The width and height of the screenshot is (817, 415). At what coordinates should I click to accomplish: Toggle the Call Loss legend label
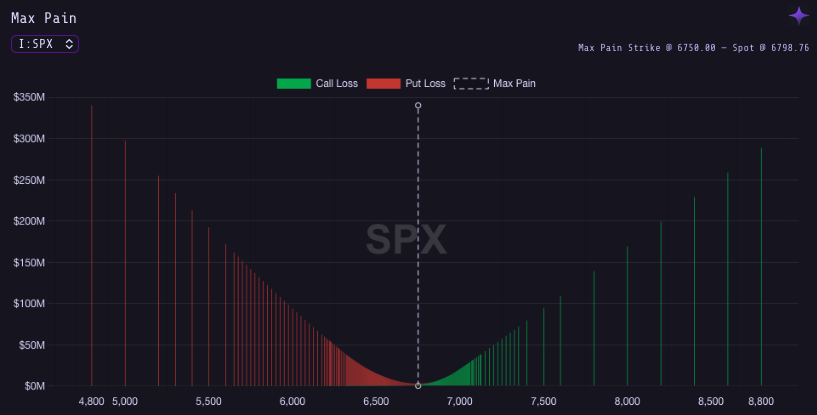(x=336, y=83)
